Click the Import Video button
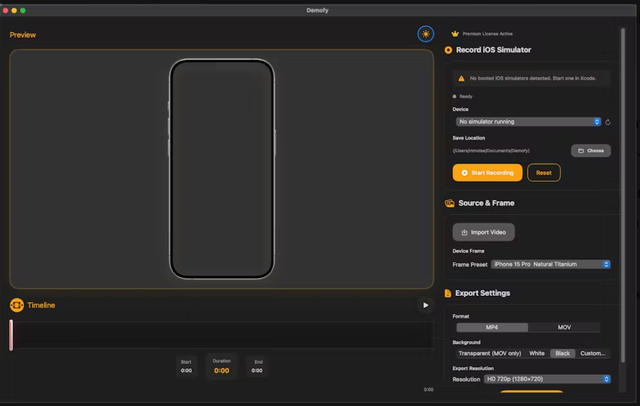640x406 pixels. click(x=483, y=232)
